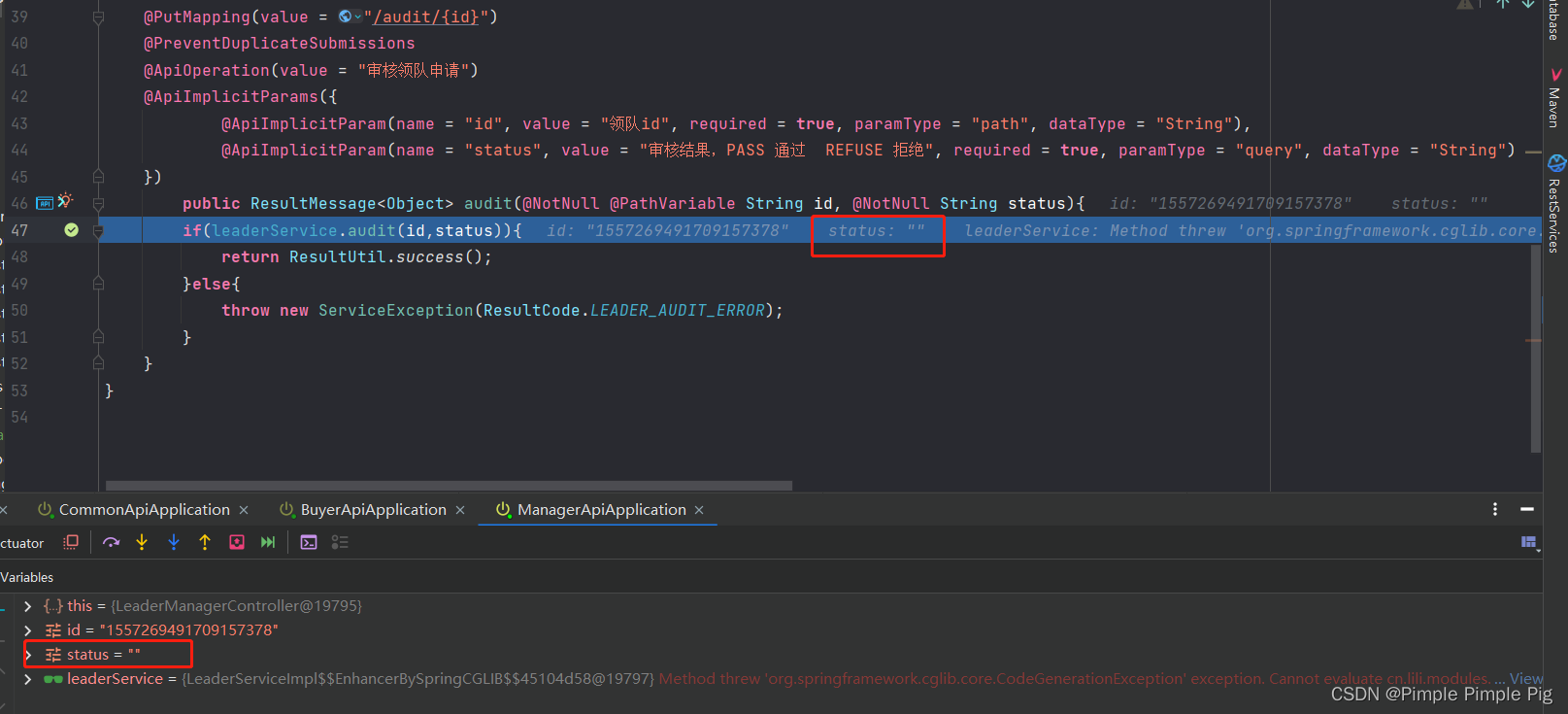Click the Step Out debug icon
This screenshot has width=1568, height=714.
pos(205,542)
